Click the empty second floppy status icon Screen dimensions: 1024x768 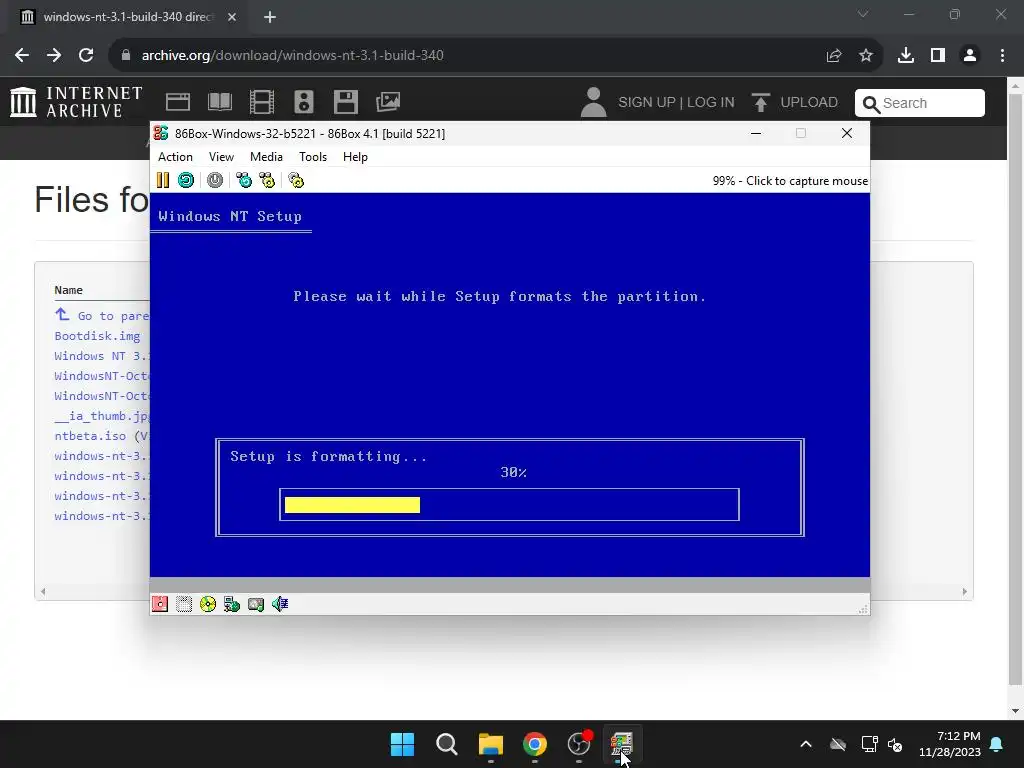point(184,604)
